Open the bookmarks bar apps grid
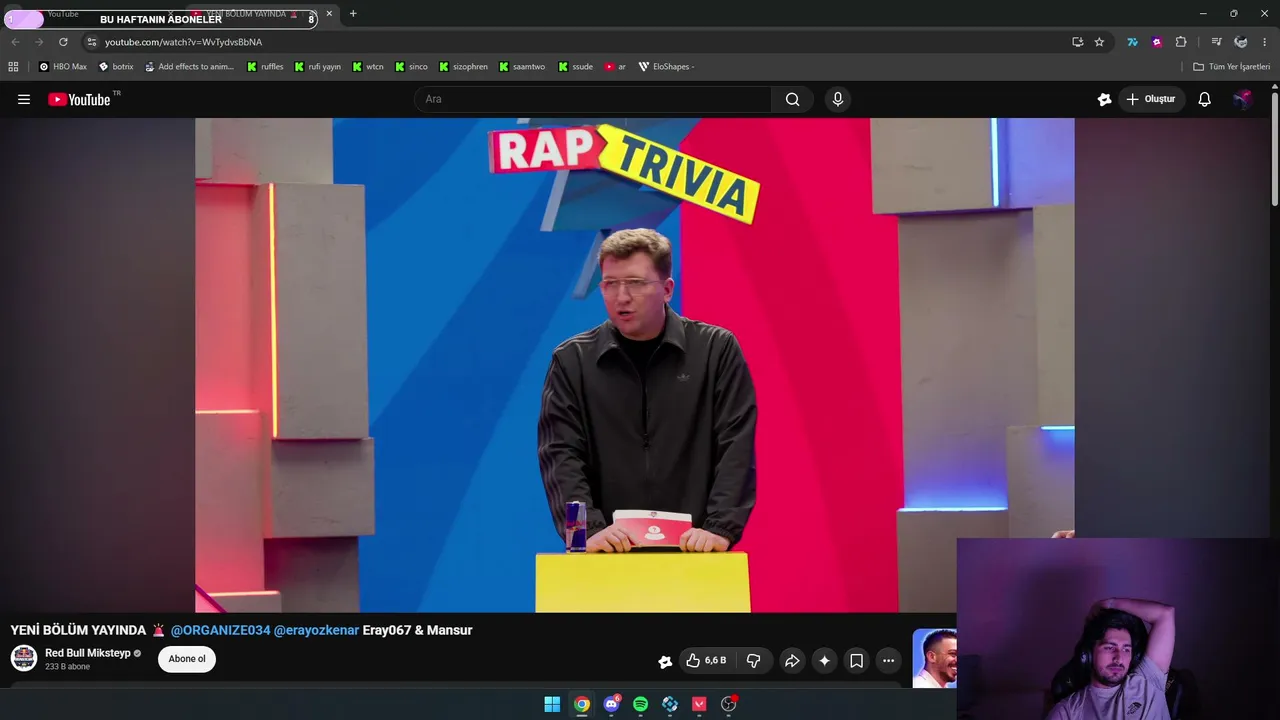 point(13,67)
